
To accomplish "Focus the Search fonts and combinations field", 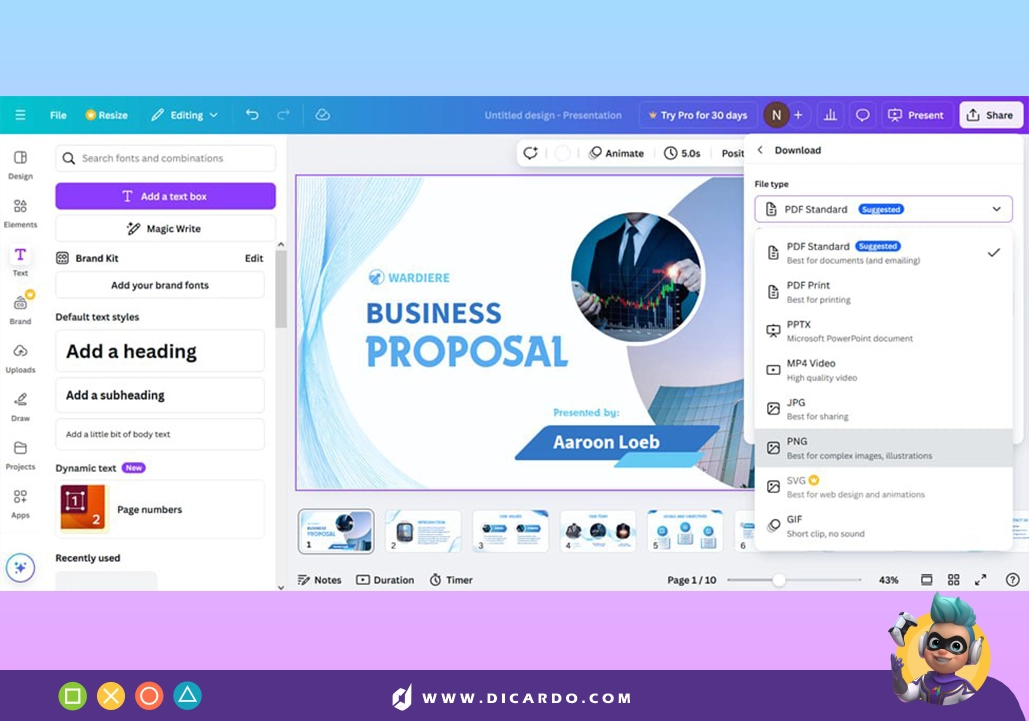I will (165, 158).
